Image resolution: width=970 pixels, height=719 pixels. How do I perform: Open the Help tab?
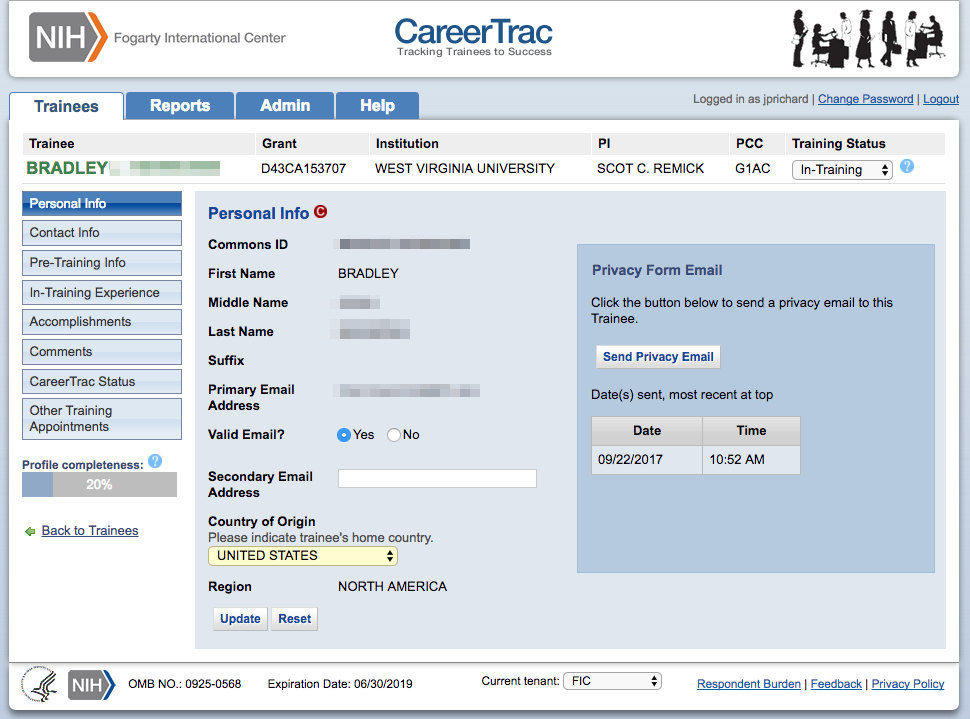[x=377, y=106]
